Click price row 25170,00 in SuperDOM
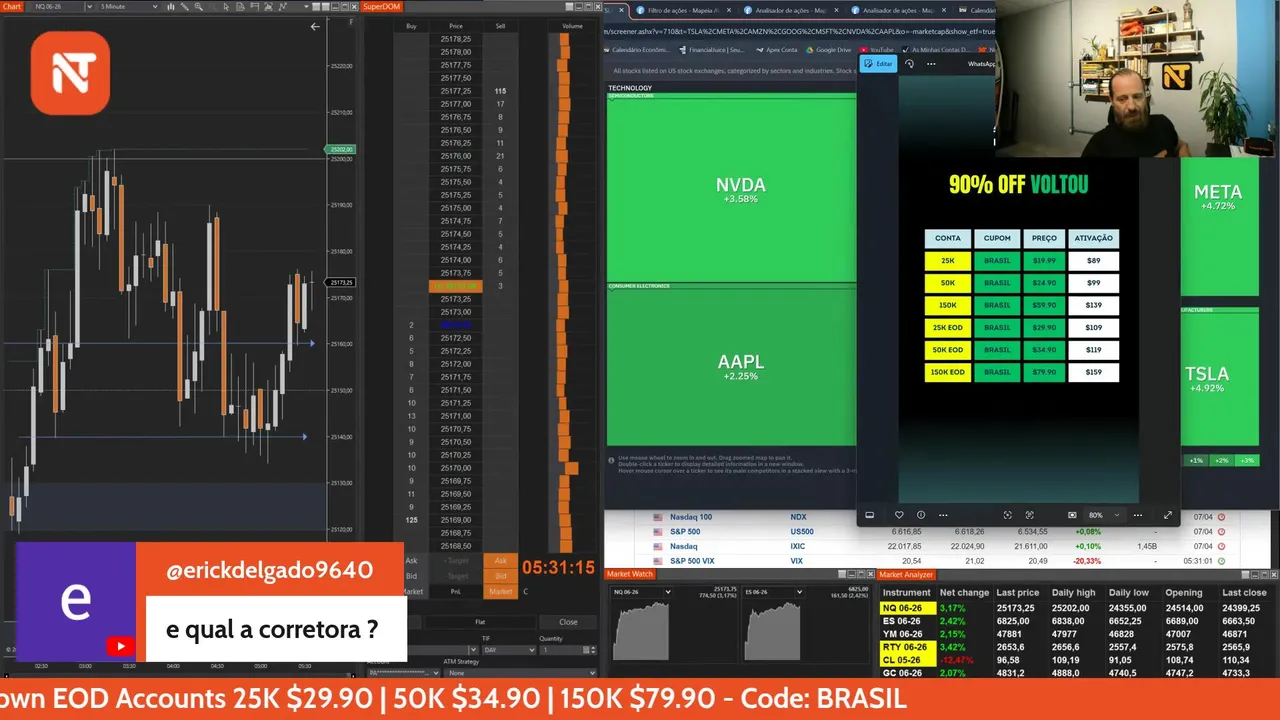The width and height of the screenshot is (1280, 720). tap(455, 468)
